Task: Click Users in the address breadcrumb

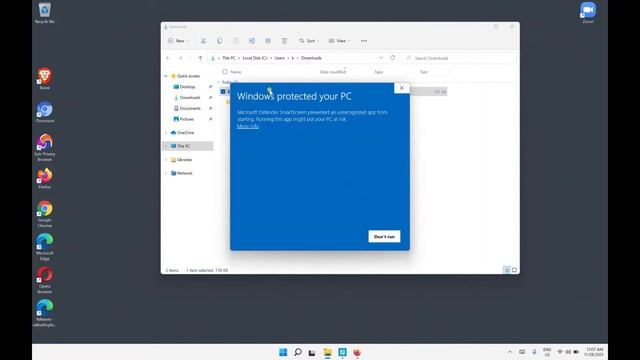Action: pyautogui.click(x=280, y=58)
